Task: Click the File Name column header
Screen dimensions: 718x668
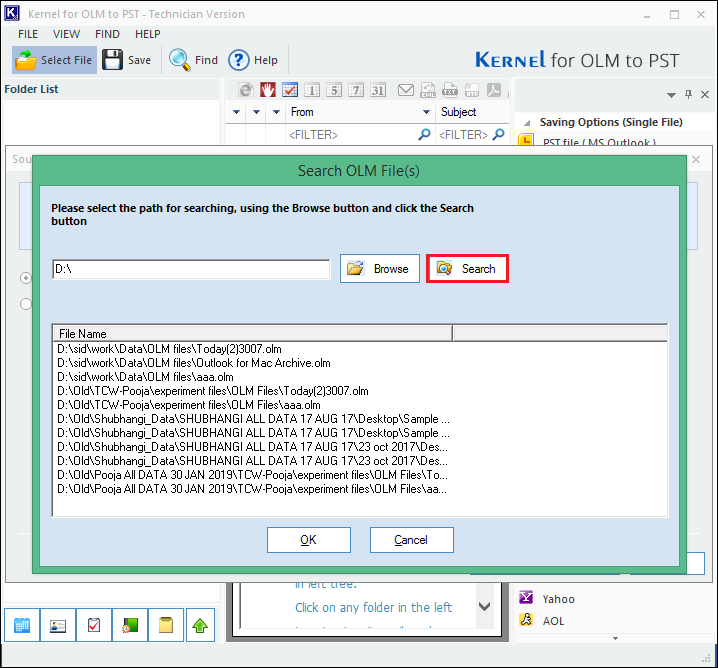Action: tap(253, 333)
